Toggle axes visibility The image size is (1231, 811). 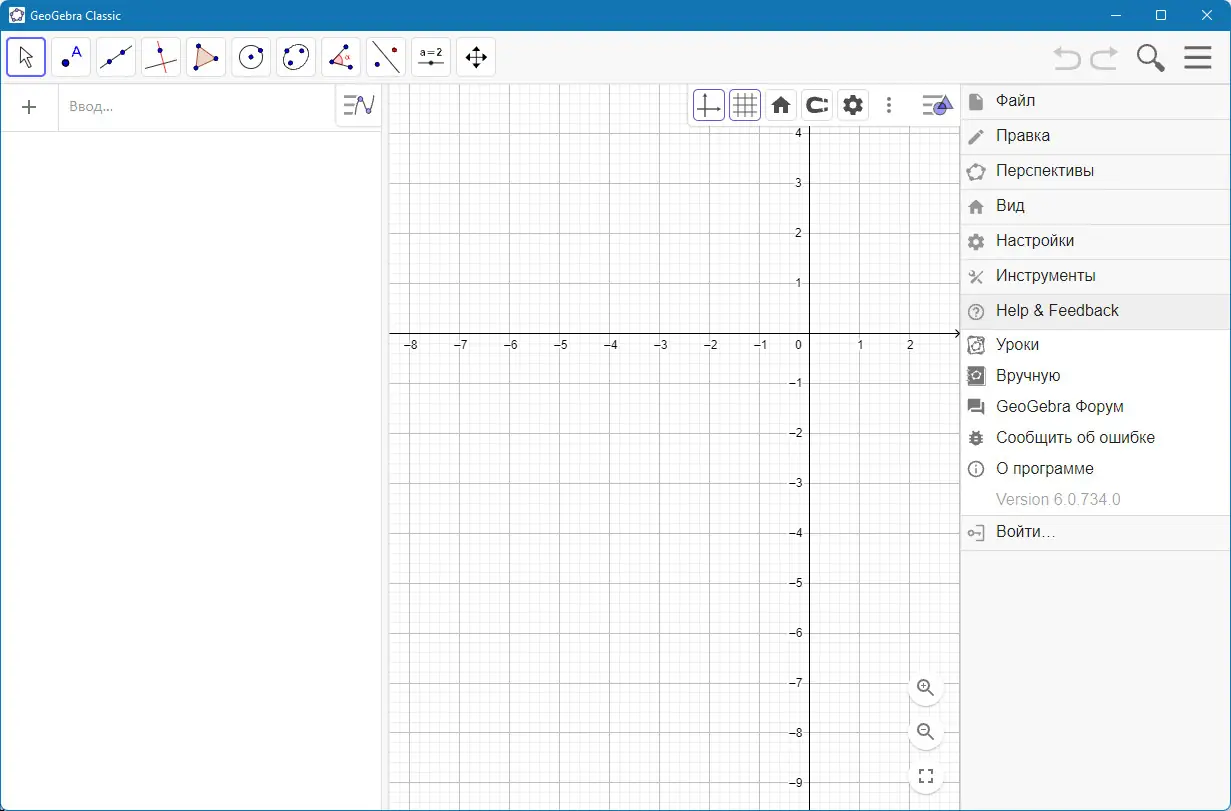point(709,105)
